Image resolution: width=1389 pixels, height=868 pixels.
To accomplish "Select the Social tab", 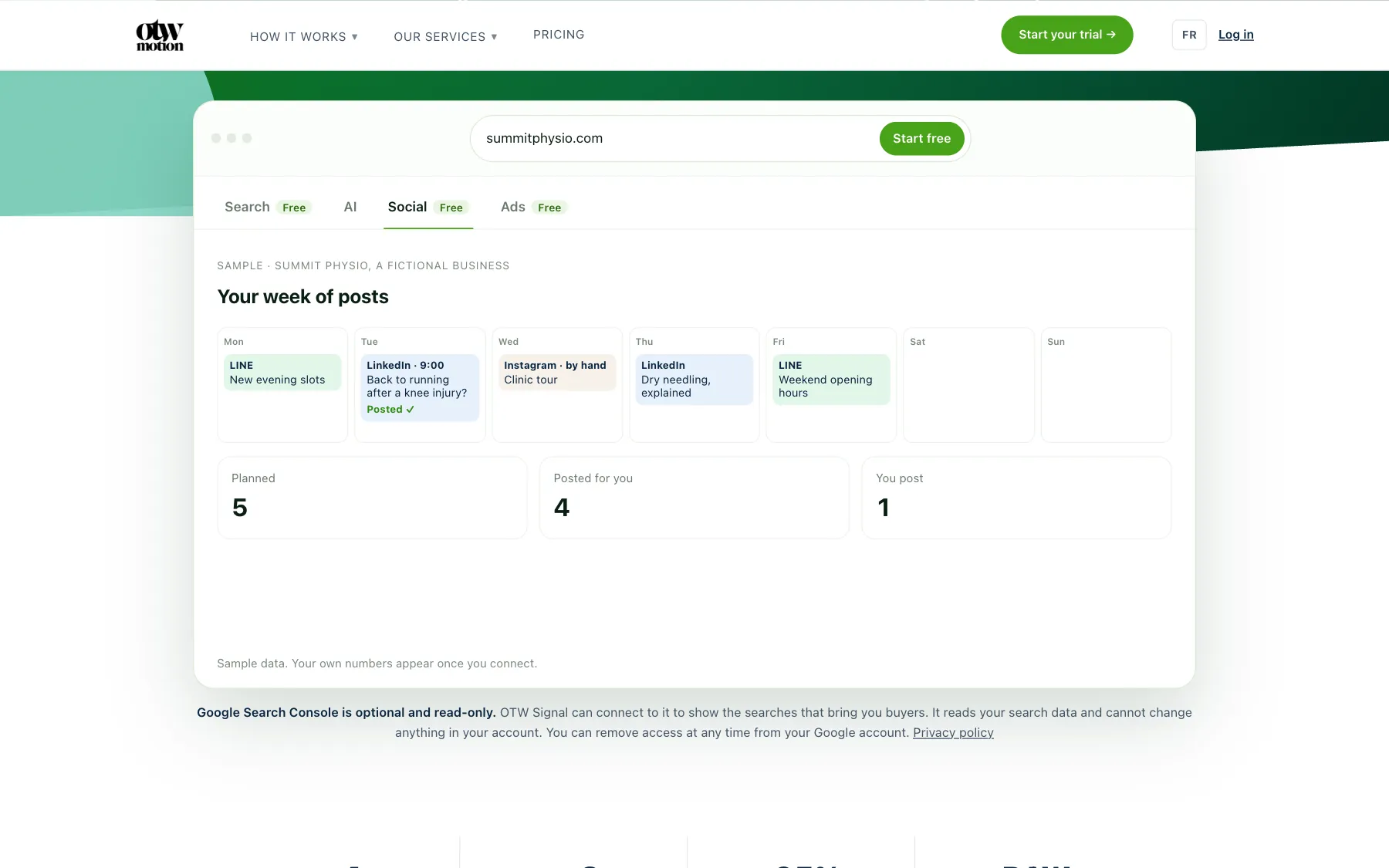I will click(x=428, y=207).
